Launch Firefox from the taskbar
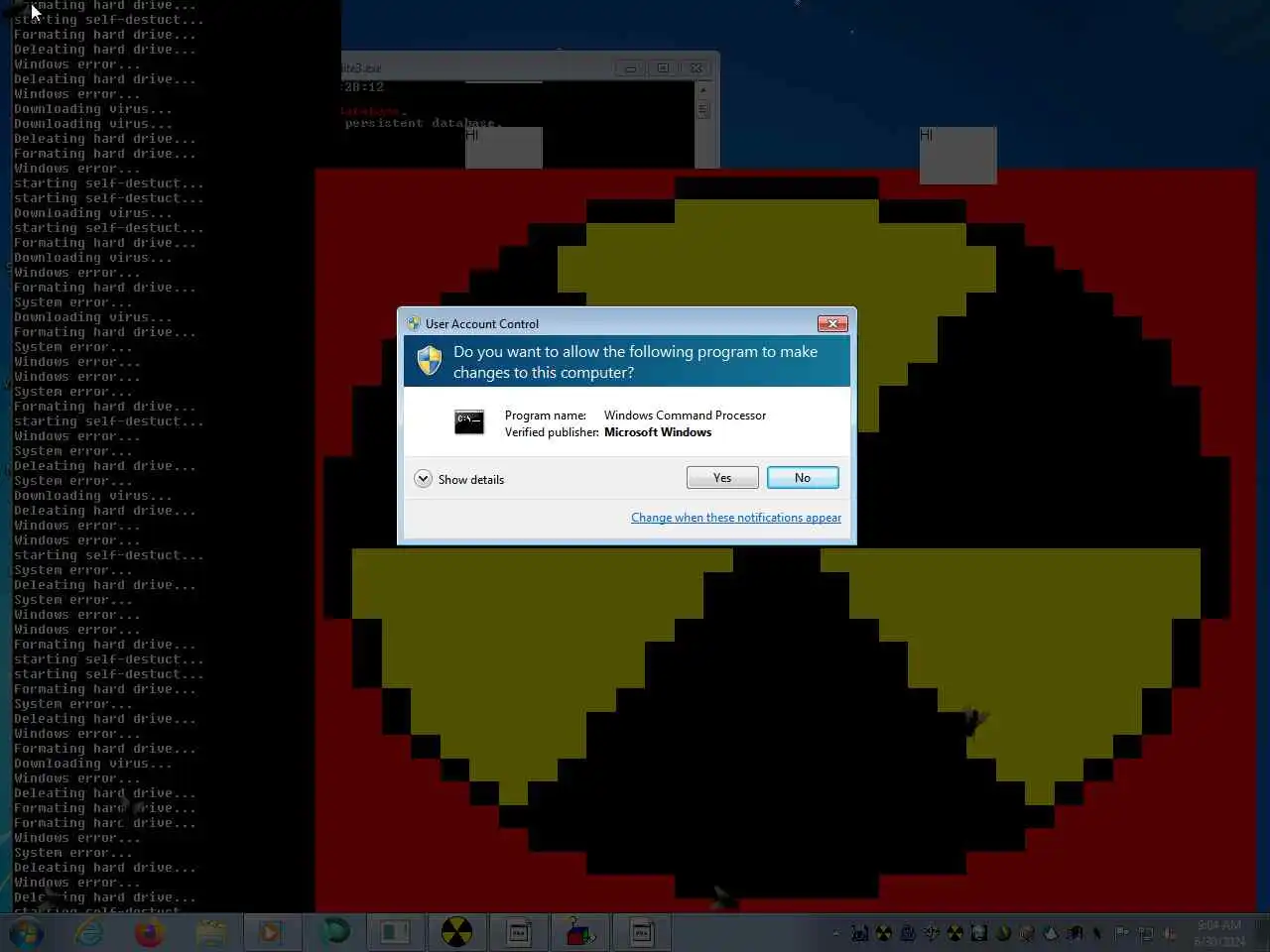This screenshot has height=952, width=1270. (150, 933)
